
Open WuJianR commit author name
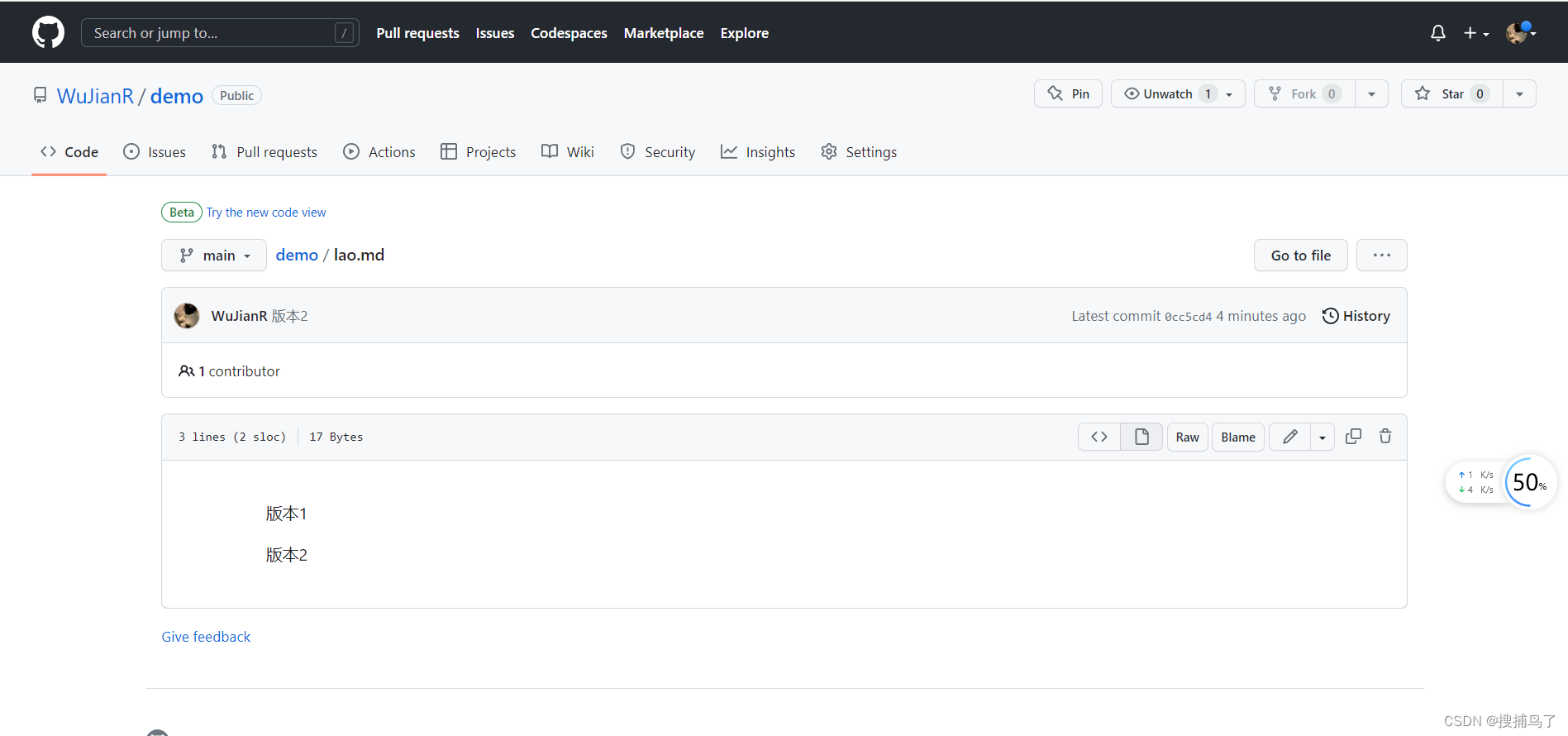pyautogui.click(x=239, y=316)
